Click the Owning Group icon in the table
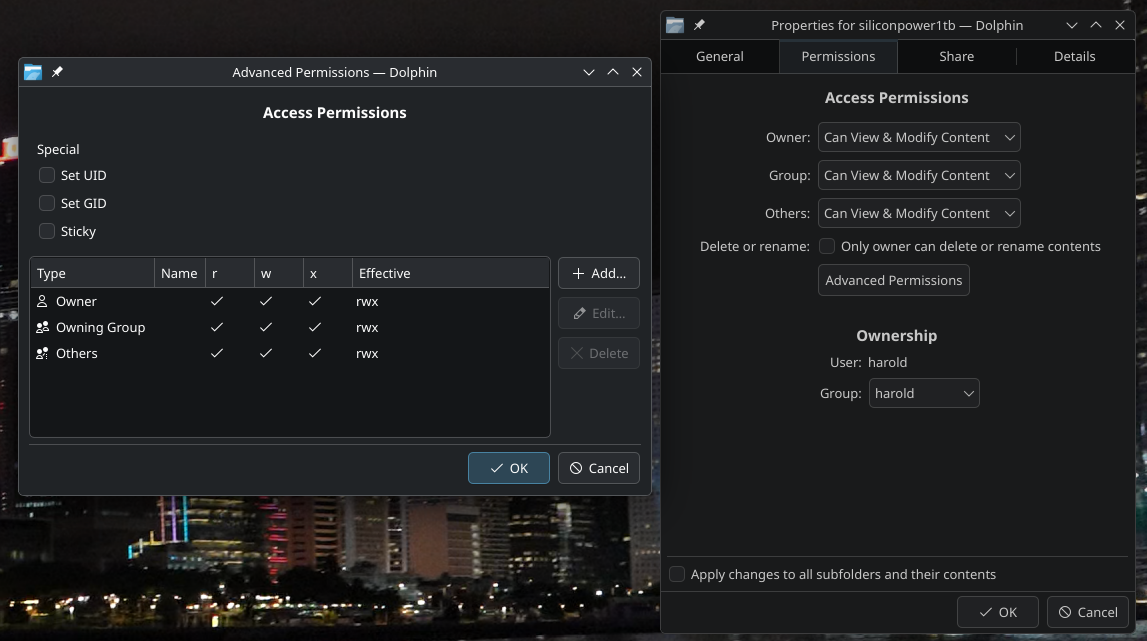The height and width of the screenshot is (641, 1147). coord(42,327)
